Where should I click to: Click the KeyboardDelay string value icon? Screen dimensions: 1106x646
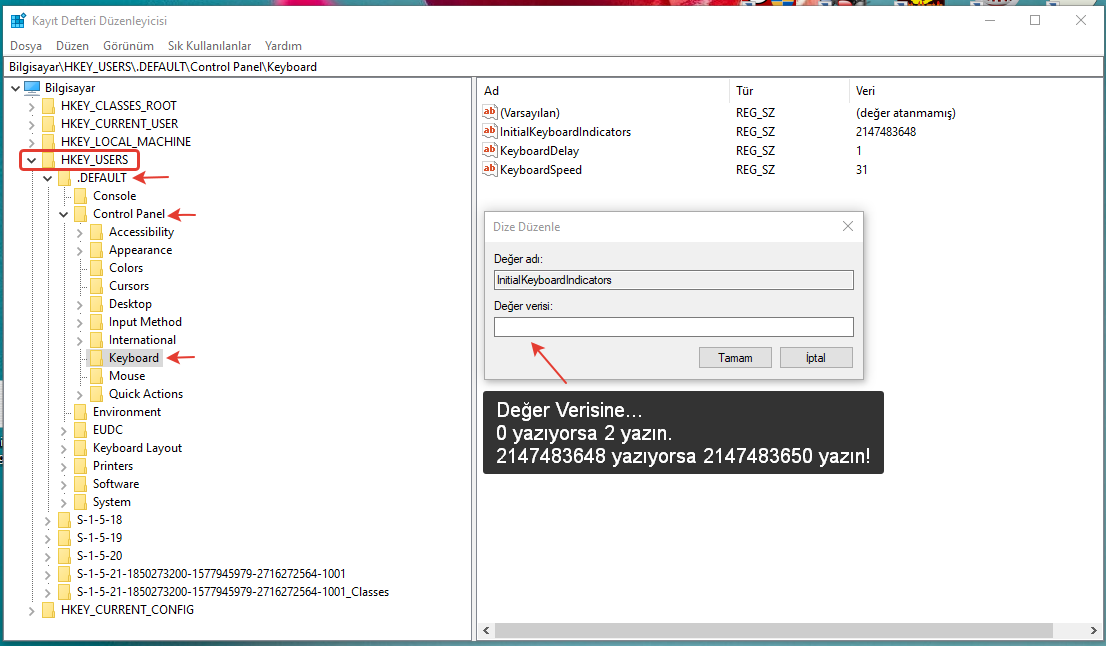(490, 151)
